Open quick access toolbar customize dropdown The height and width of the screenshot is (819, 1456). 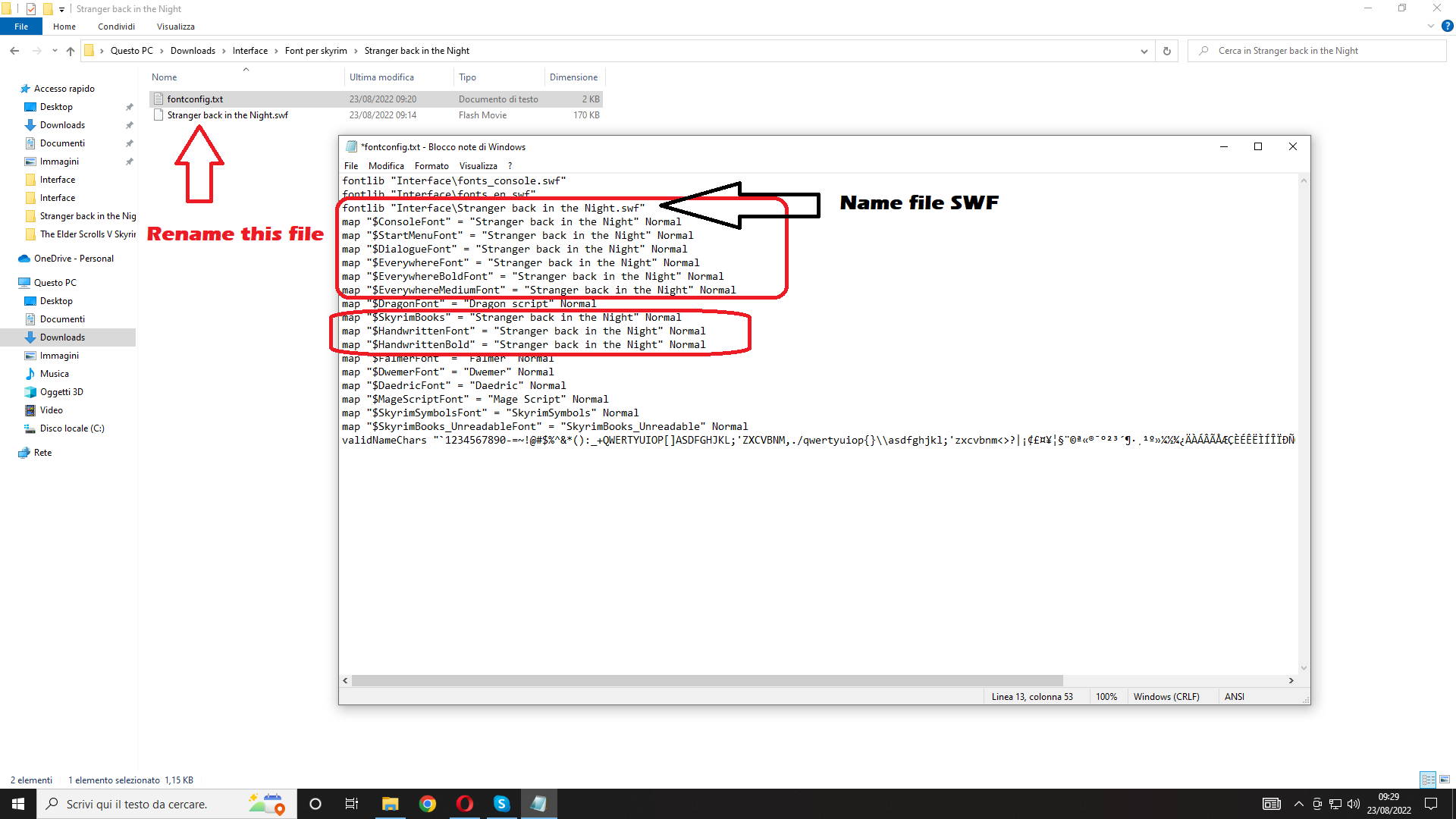click(62, 9)
